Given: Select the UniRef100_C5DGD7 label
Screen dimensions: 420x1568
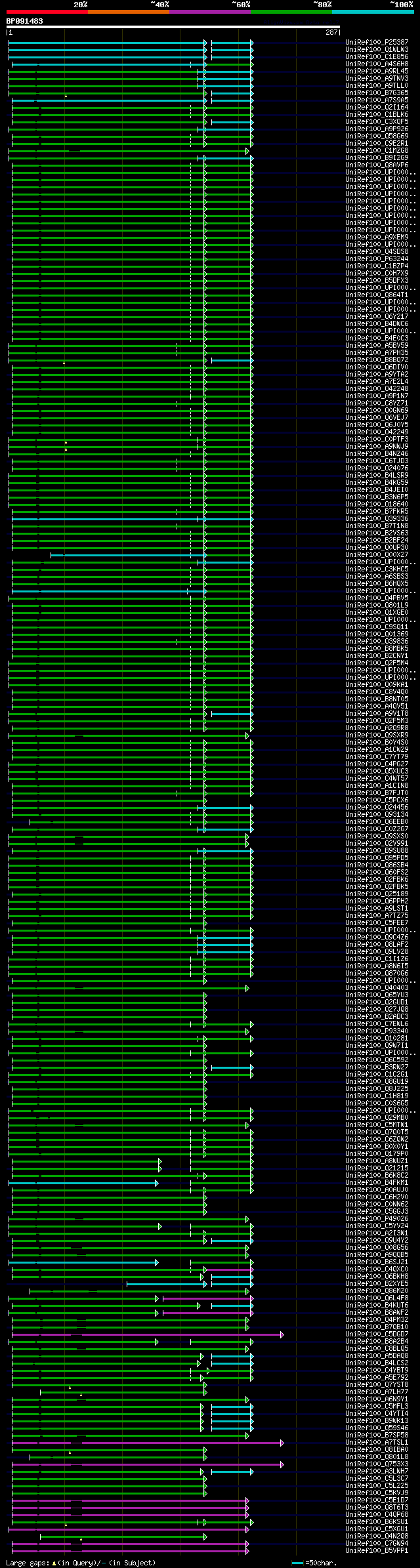Looking at the screenshot, I should [377, 1334].
